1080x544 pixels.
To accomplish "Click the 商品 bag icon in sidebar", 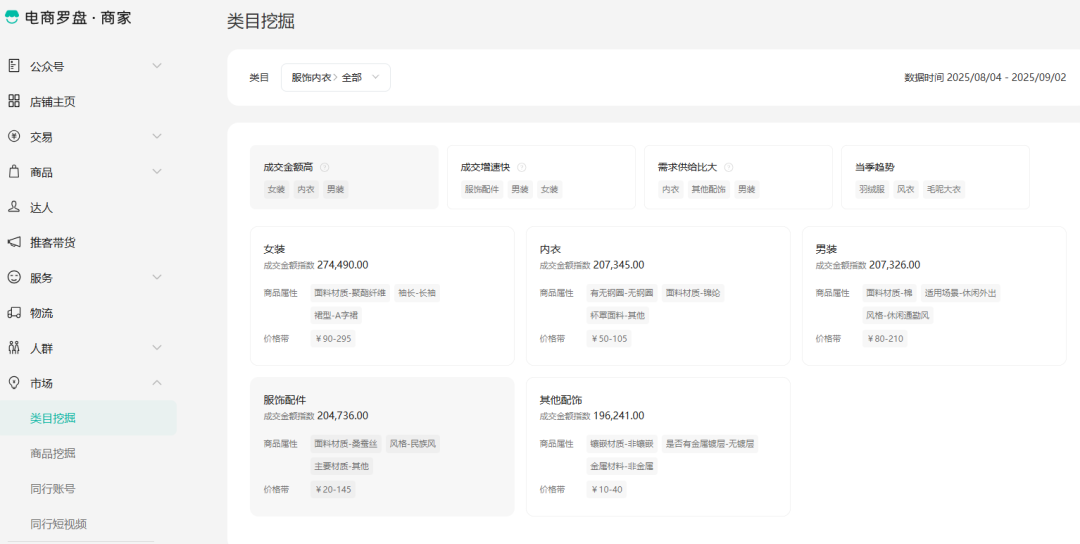I will pos(14,172).
